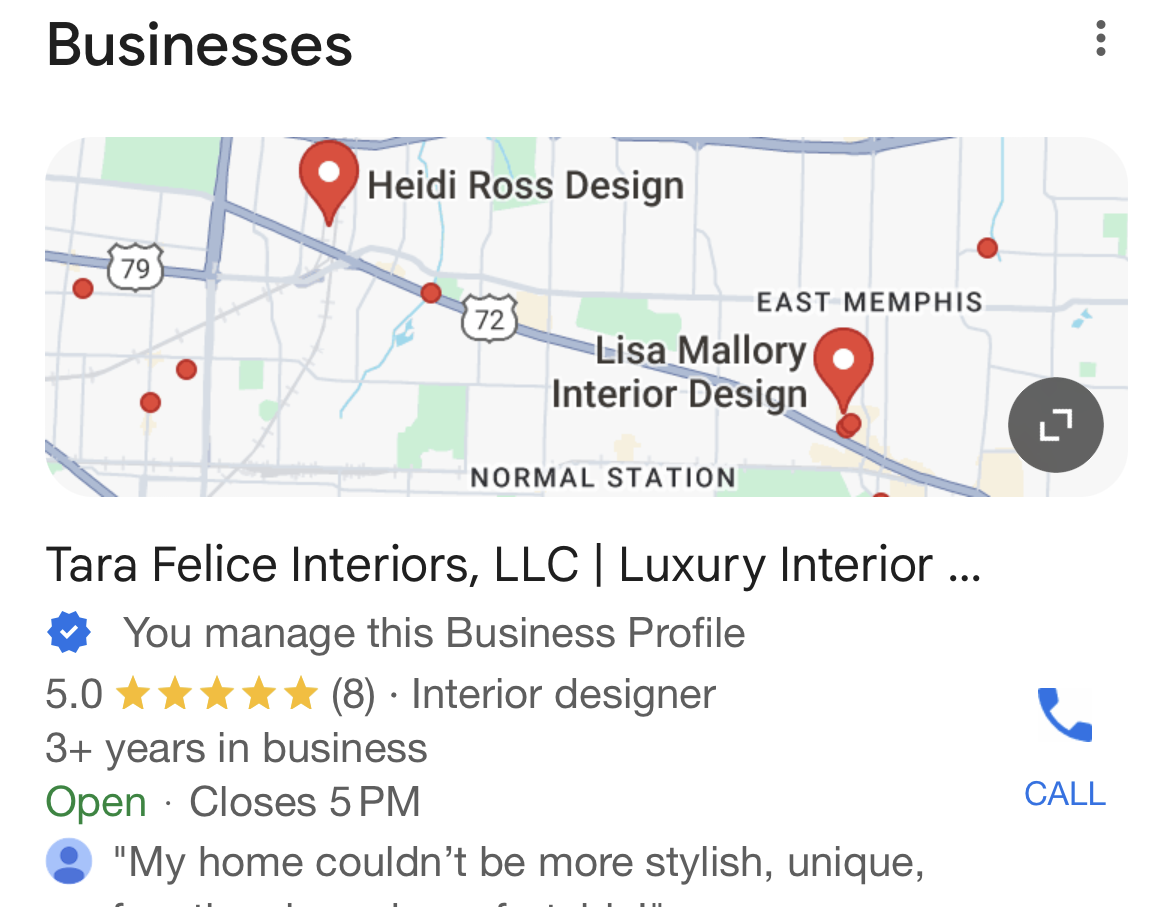Open Tara Felice Interiors, LLC listing title
Screen dimensions: 1176x907
pyautogui.click(x=513, y=564)
